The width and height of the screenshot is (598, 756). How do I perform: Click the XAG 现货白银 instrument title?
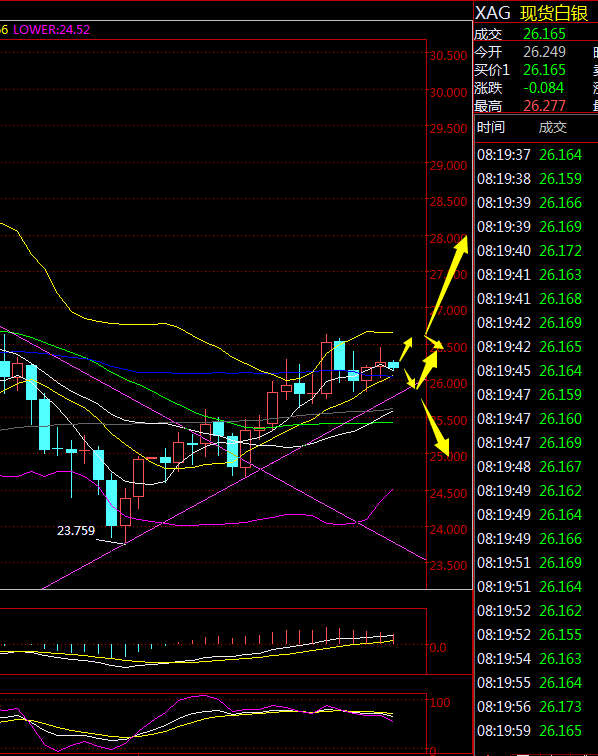click(x=531, y=13)
